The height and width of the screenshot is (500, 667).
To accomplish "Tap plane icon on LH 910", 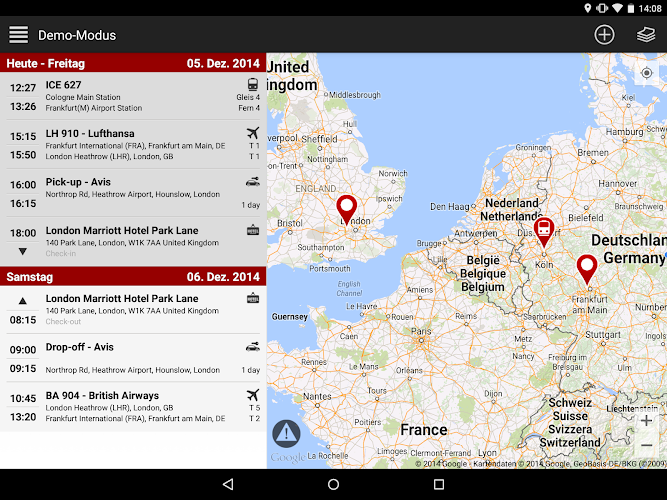I will tap(253, 133).
